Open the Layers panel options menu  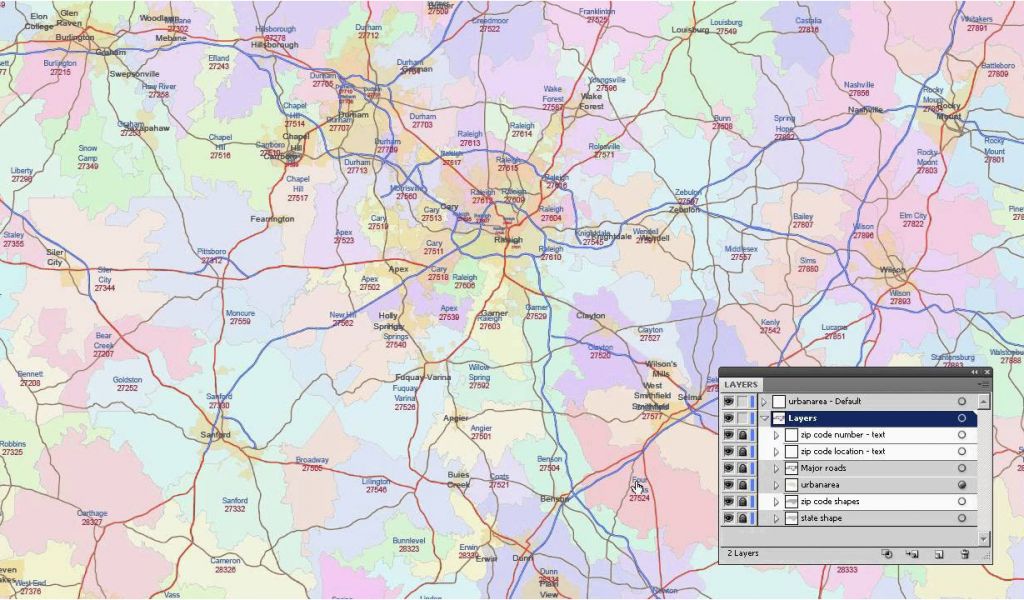pos(984,384)
